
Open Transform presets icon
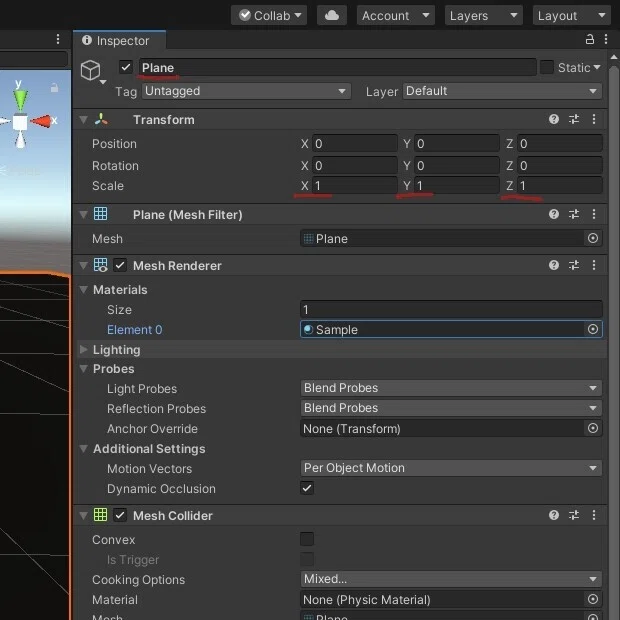point(574,119)
